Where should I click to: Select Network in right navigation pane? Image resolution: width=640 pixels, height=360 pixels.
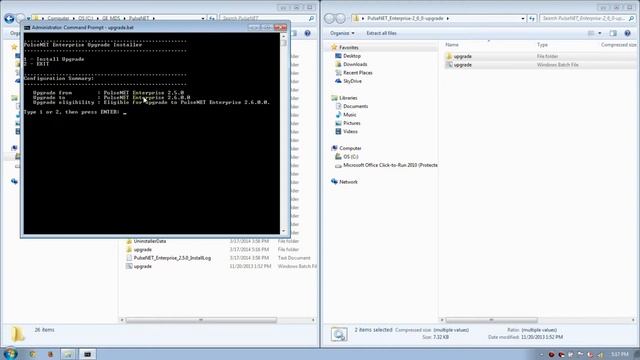[348, 182]
